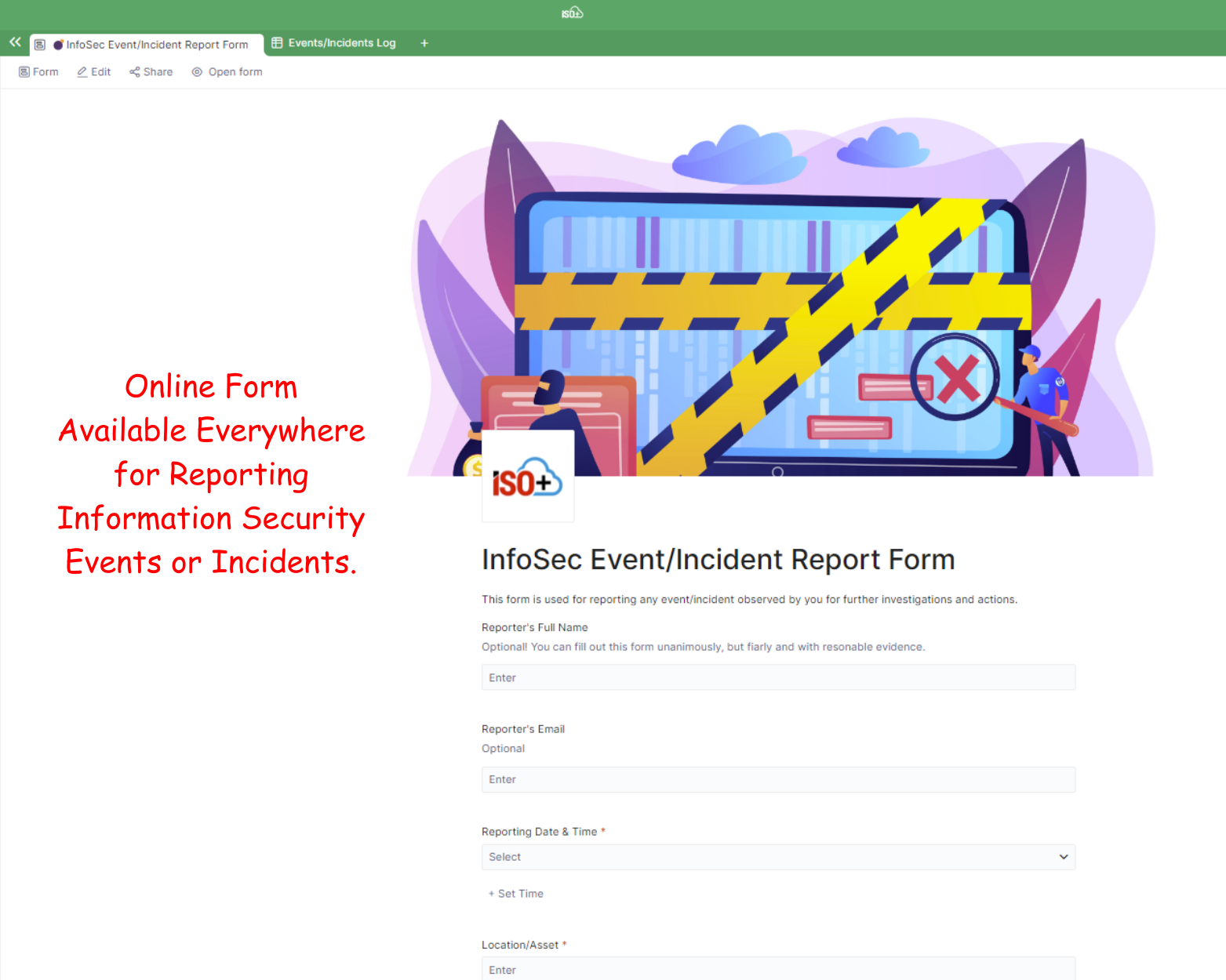Click the ISO+ logo thumbnail on form
This screenshot has height=980, width=1226.
pos(527,477)
